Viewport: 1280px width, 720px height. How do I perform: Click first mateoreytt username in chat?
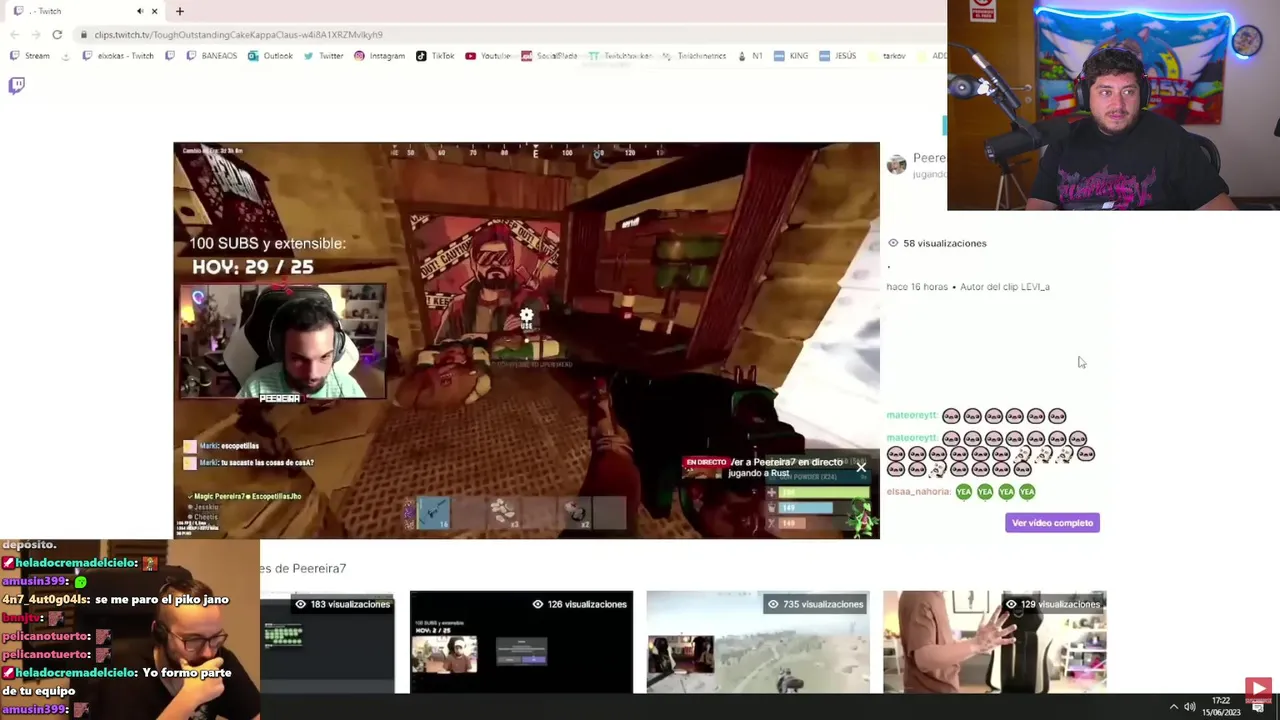(911, 416)
